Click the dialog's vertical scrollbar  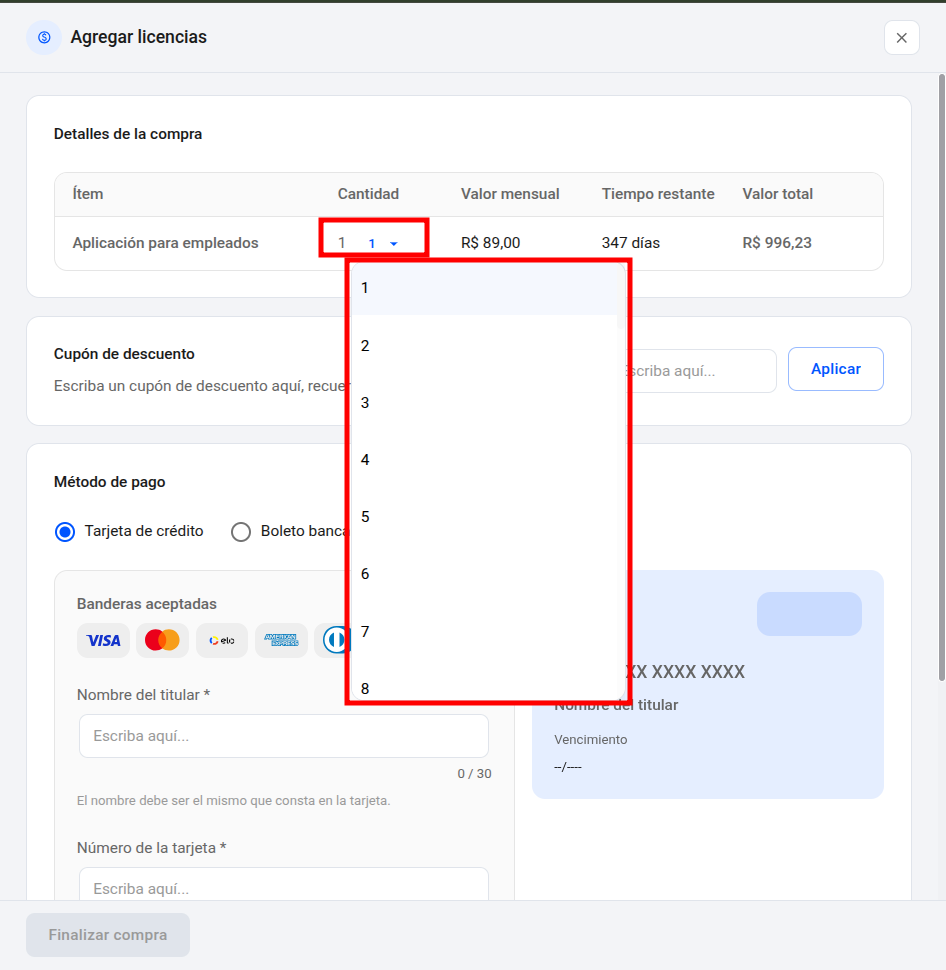[942, 377]
